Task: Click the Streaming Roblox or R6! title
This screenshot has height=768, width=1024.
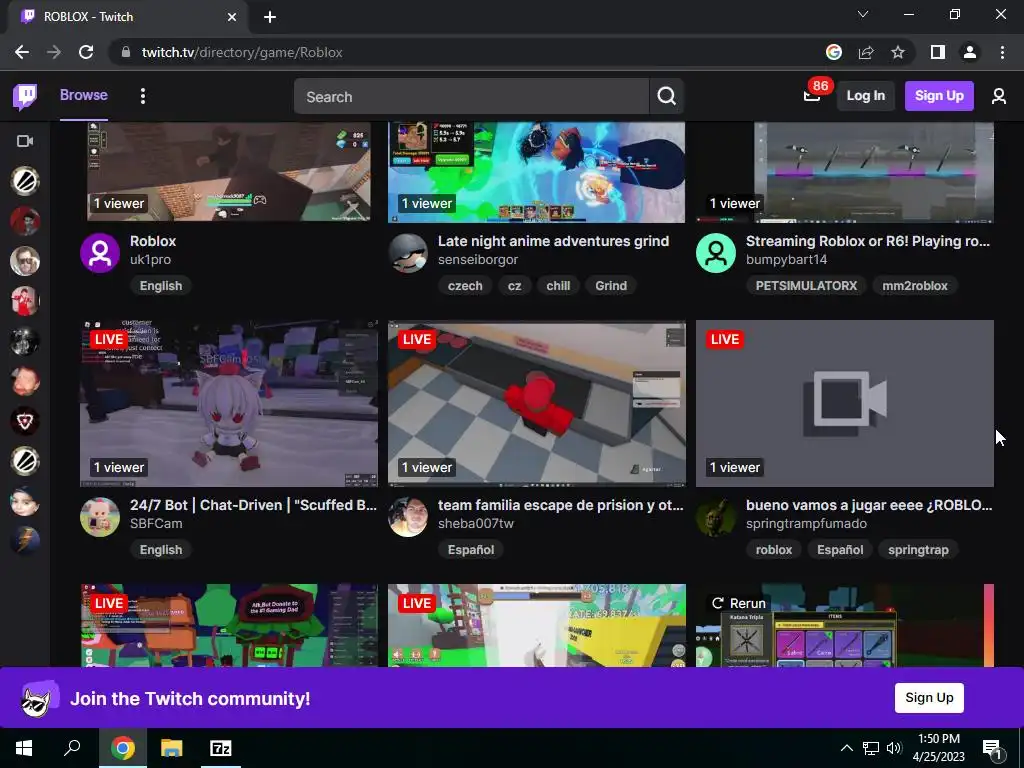Action: (x=868, y=241)
